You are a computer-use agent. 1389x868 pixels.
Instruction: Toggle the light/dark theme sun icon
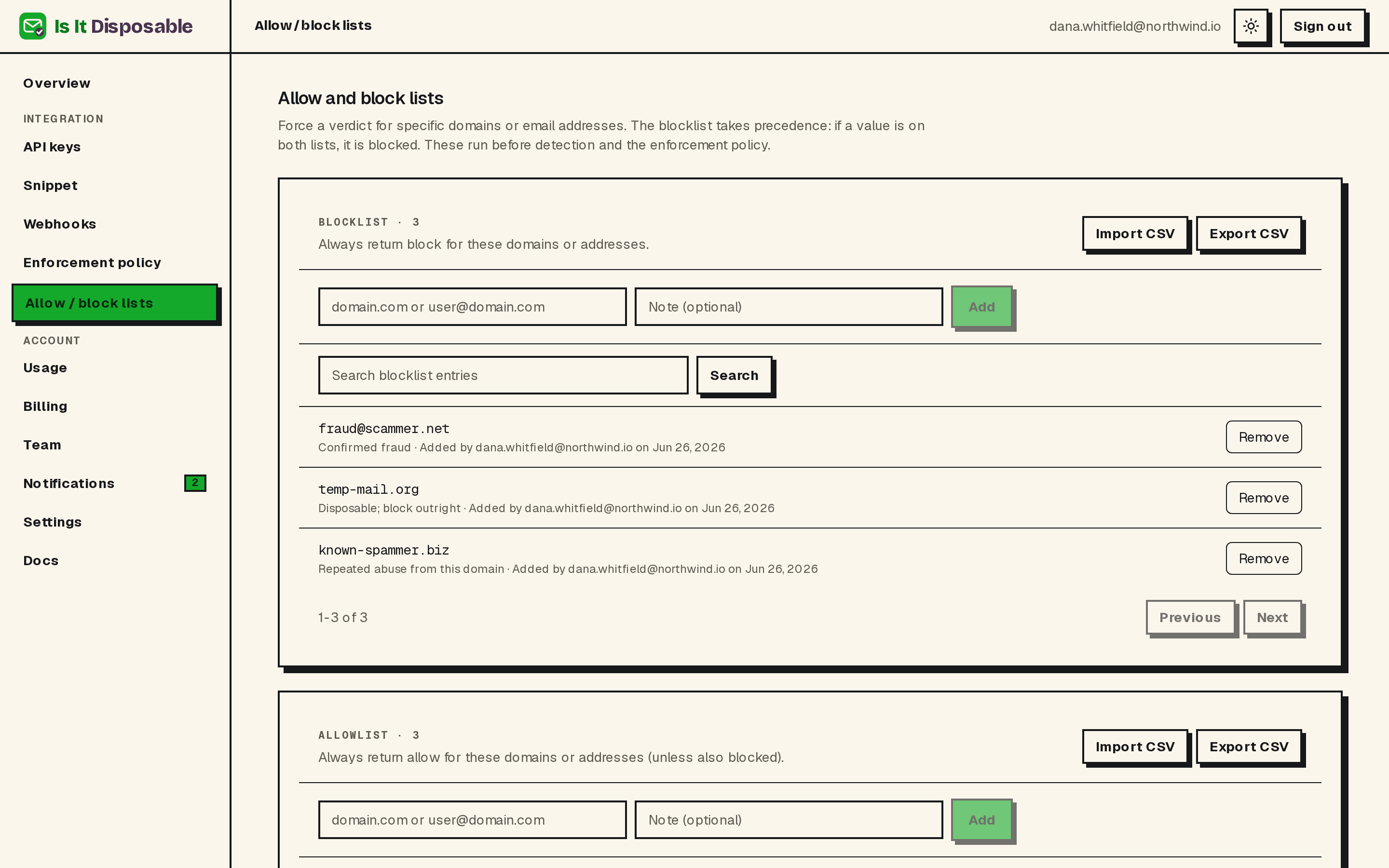1251,27
